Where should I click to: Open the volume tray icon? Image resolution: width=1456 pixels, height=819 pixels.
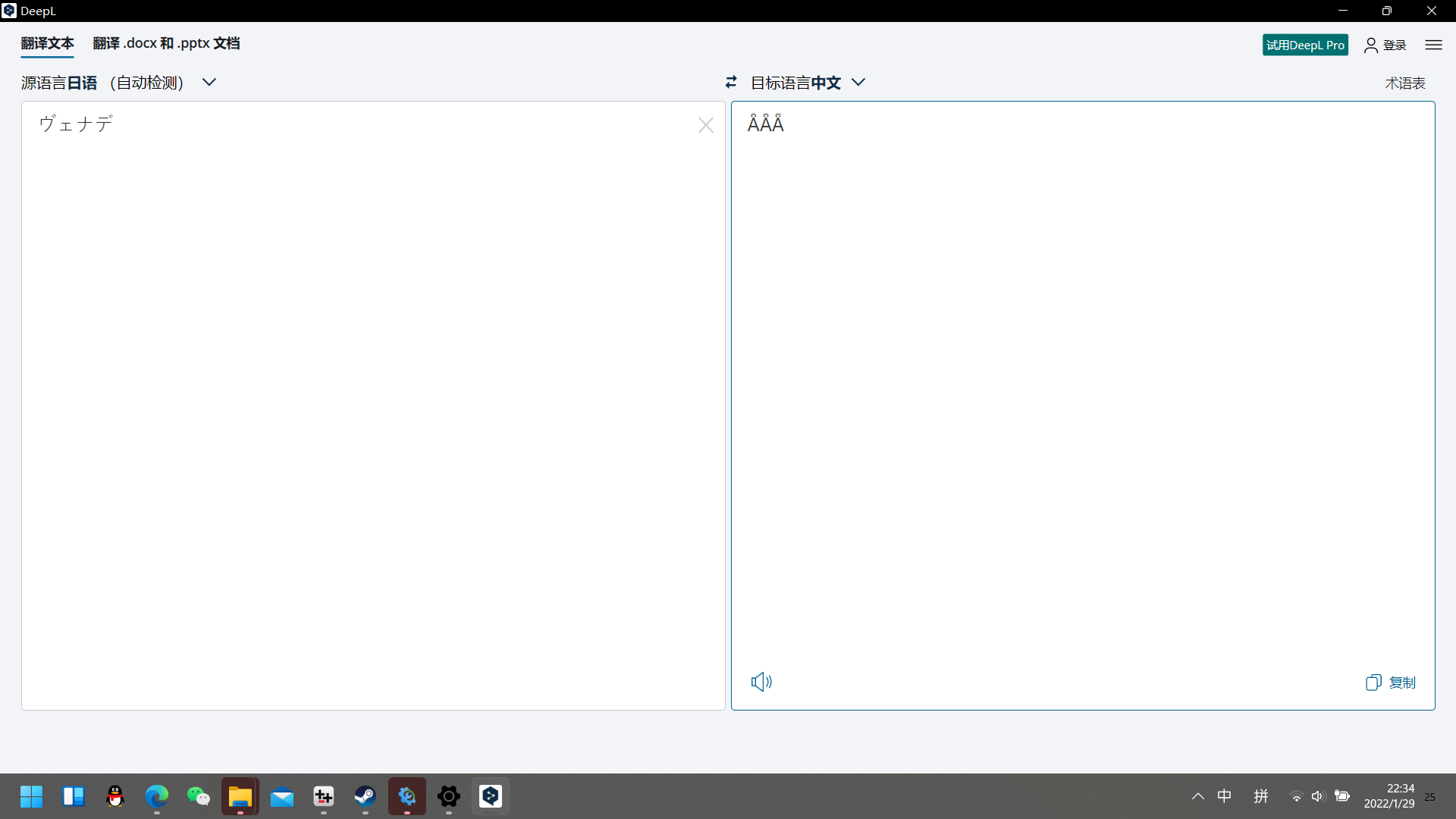pos(1319,796)
